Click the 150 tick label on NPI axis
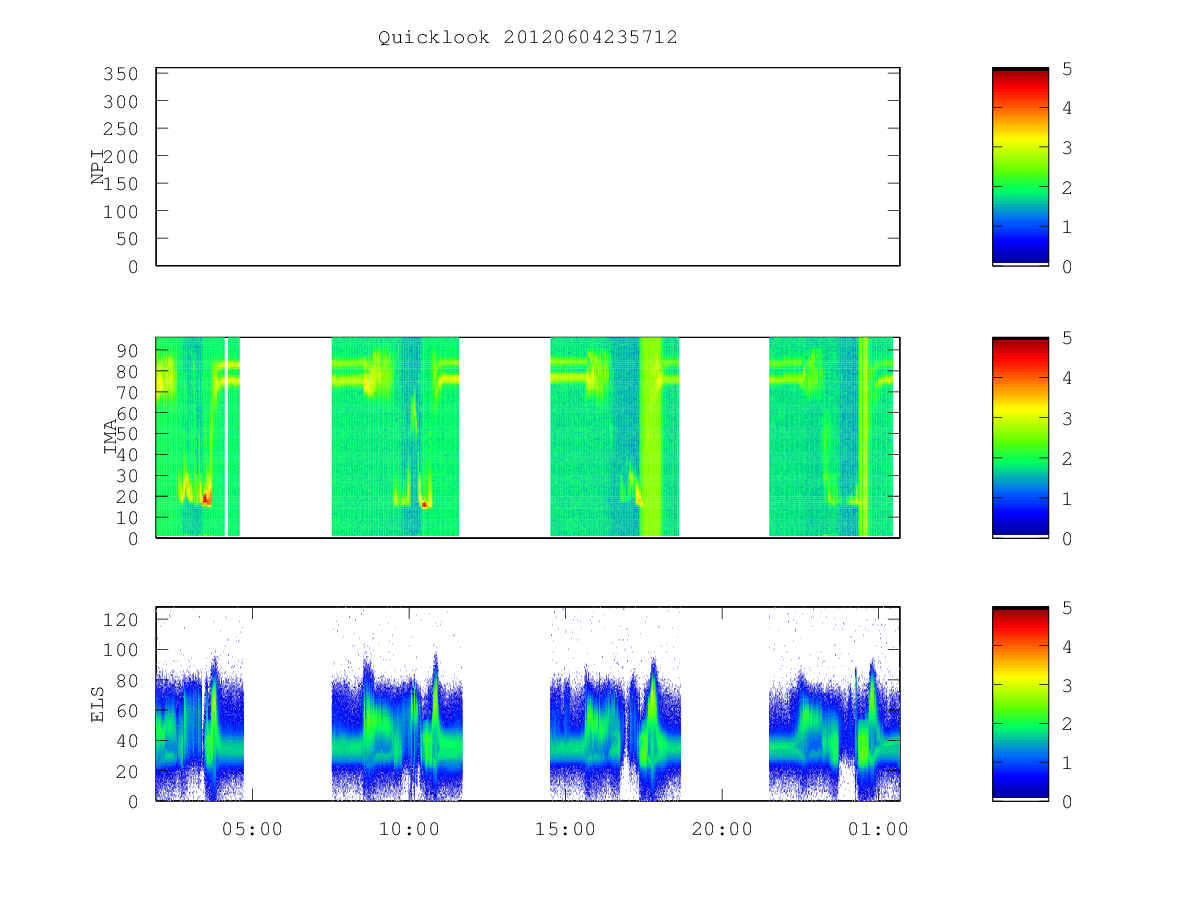Viewport: 1200px width, 900px height. pyautogui.click(x=120, y=184)
